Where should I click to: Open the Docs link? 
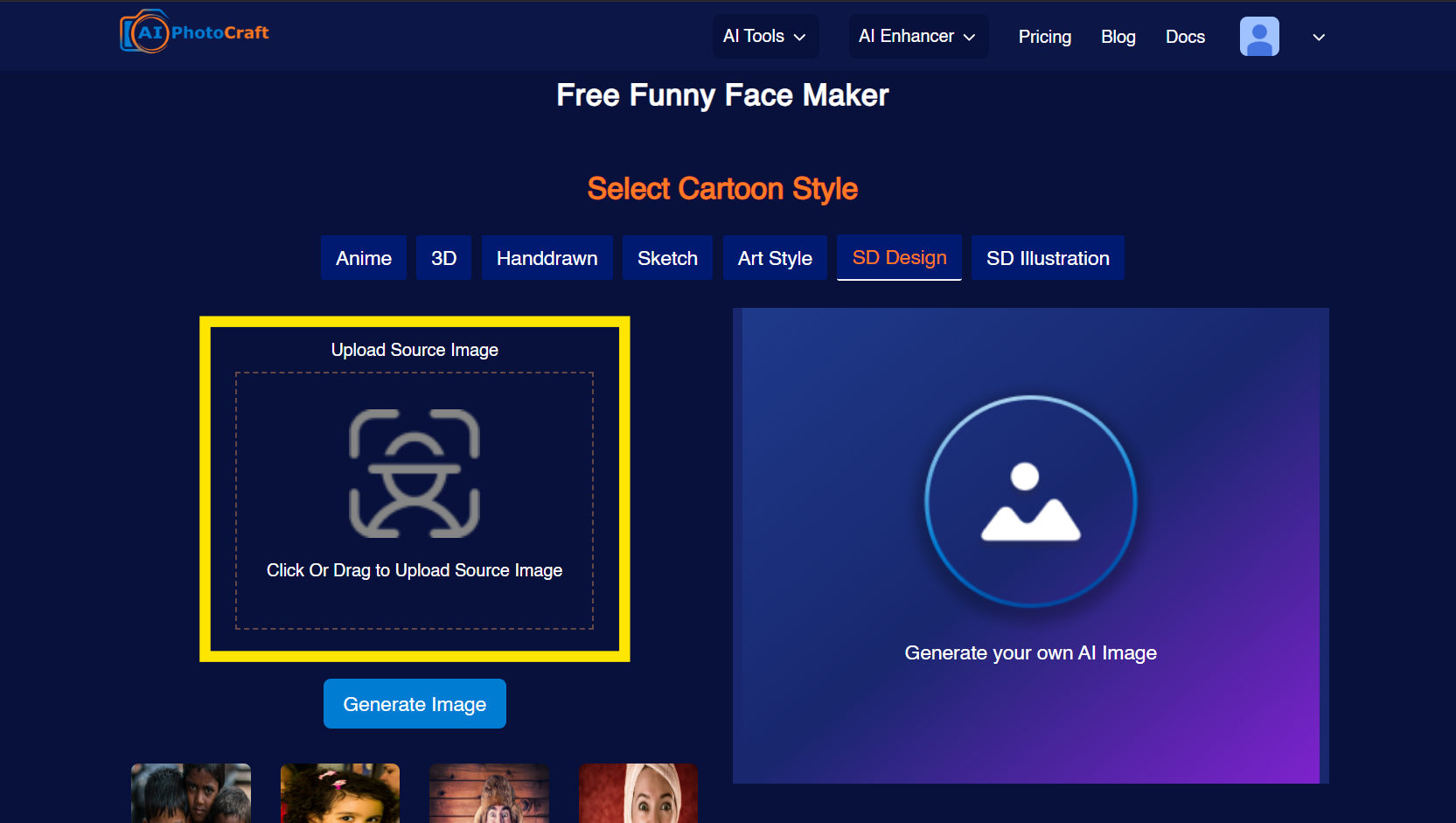click(x=1185, y=37)
